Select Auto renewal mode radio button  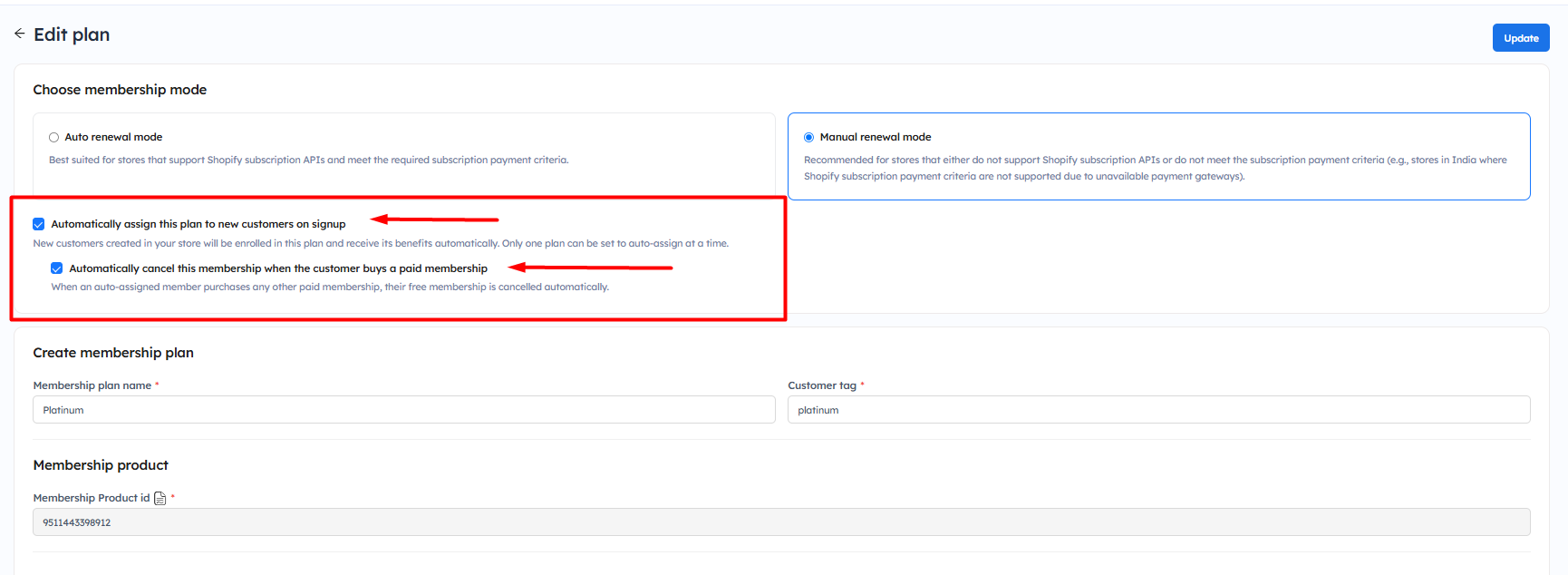(x=53, y=138)
